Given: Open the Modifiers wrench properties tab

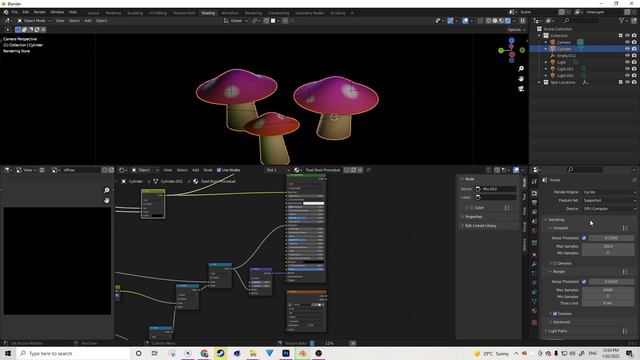Looking at the screenshot, I should point(534,264).
